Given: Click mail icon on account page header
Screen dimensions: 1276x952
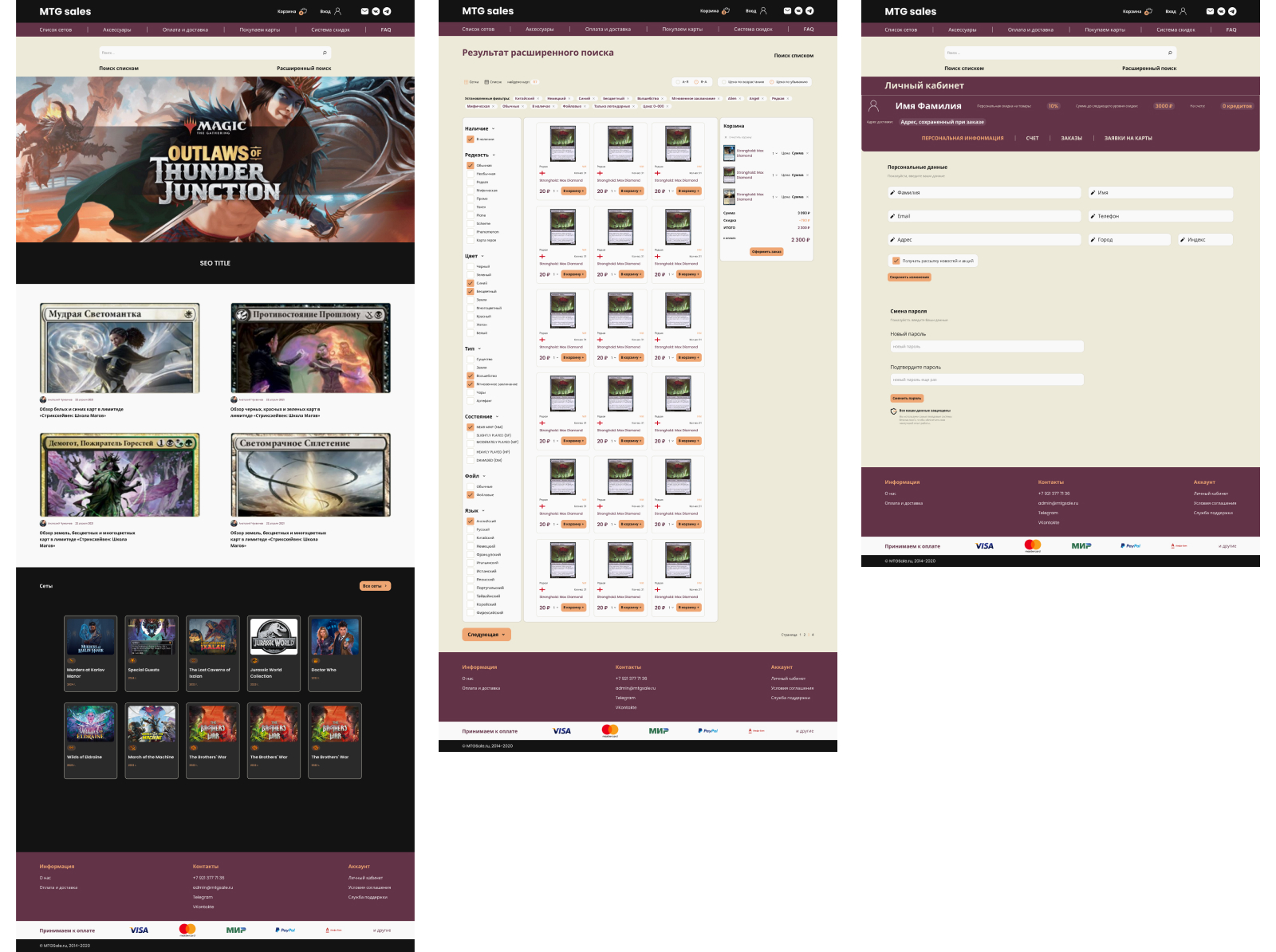Looking at the screenshot, I should [x=1210, y=11].
